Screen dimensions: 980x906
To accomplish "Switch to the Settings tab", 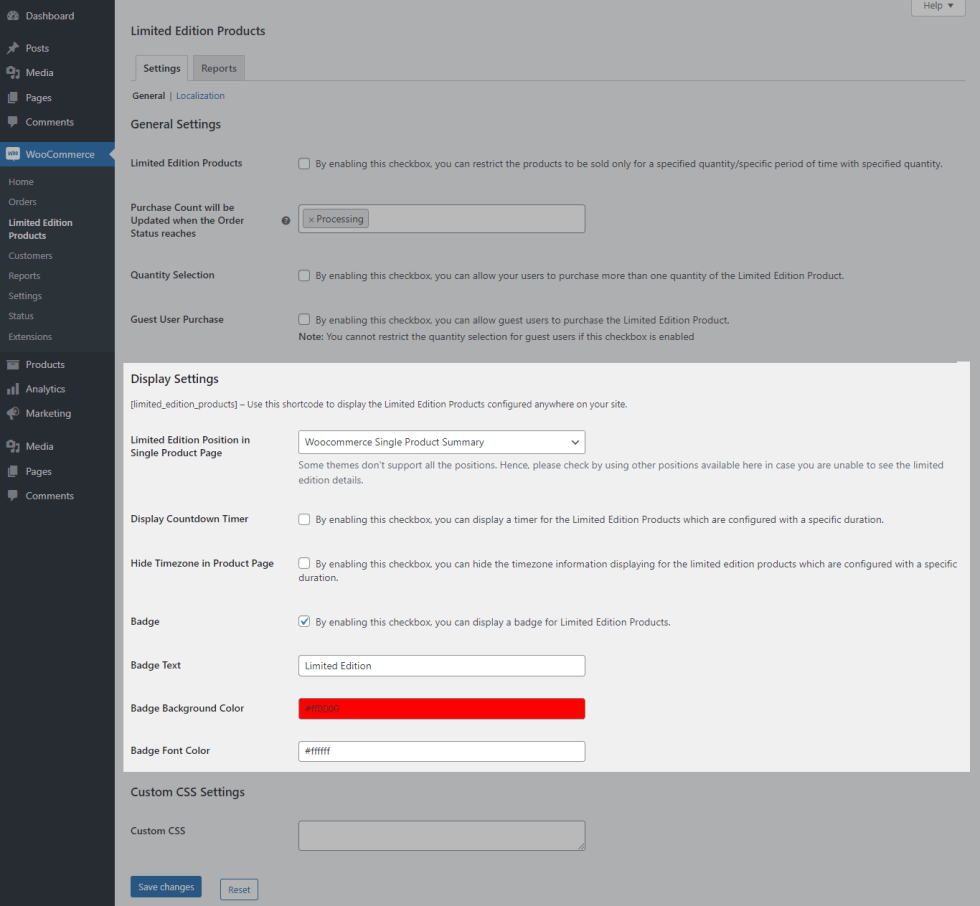I will click(161, 68).
